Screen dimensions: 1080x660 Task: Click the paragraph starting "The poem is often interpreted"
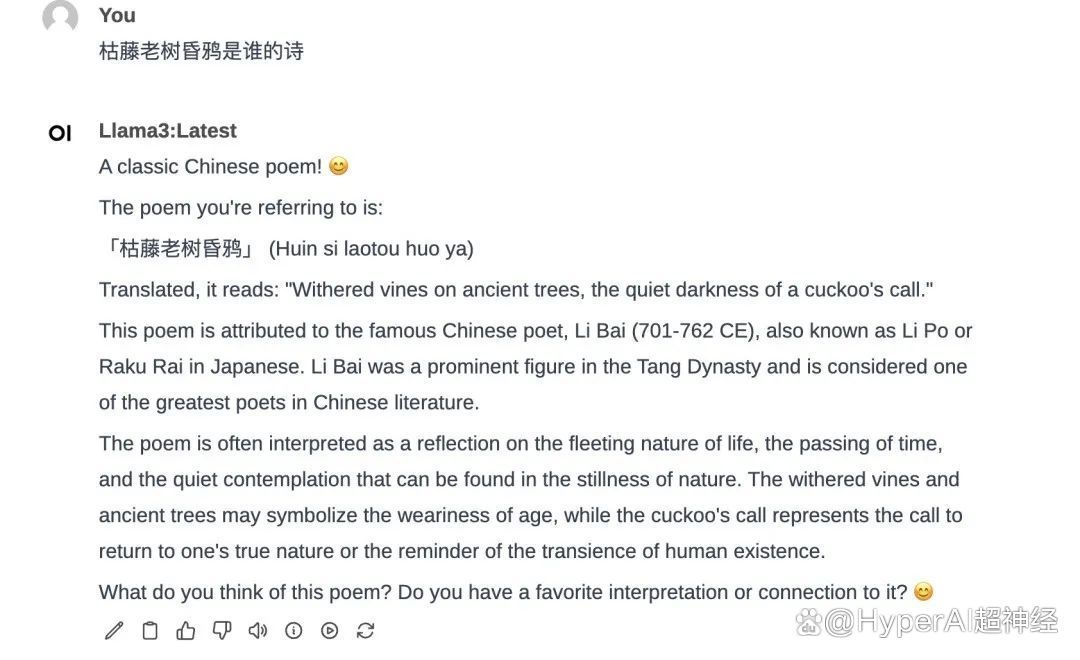[530, 497]
